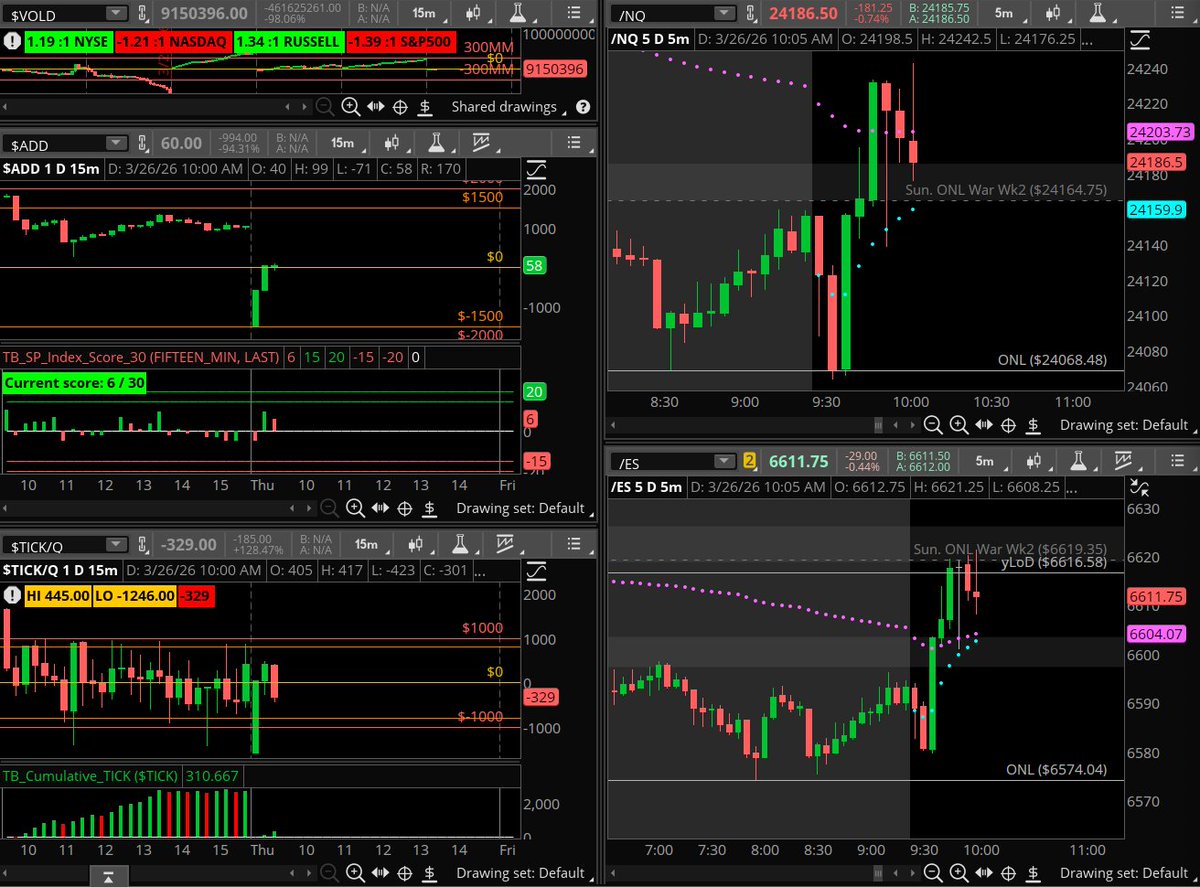Click the TB_Cumulative_TICK study label
Viewport: 1200px width, 887px height.
click(x=90, y=775)
